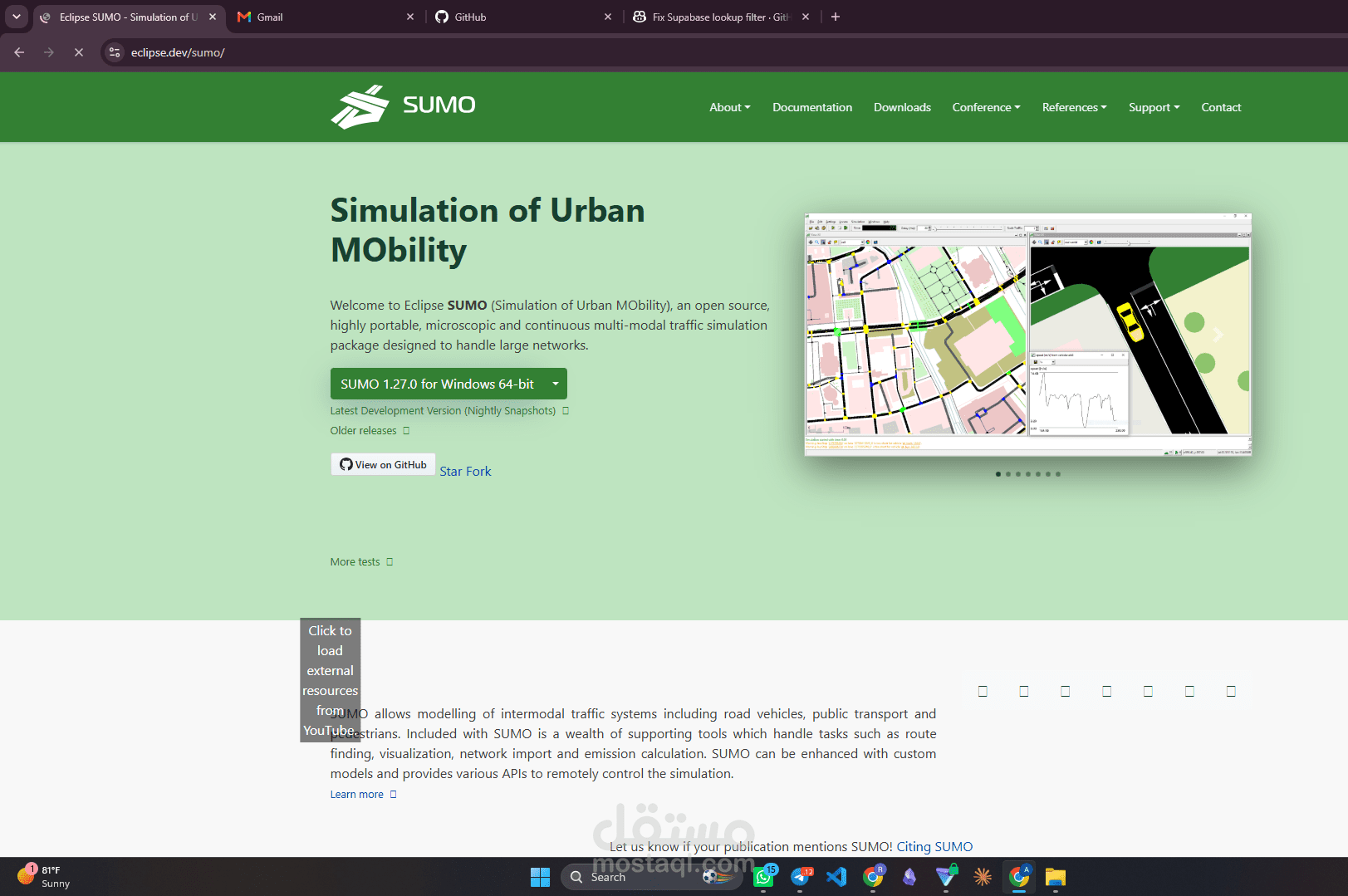Image resolution: width=1348 pixels, height=896 pixels.
Task: Expand the Support menu
Action: tap(1154, 107)
